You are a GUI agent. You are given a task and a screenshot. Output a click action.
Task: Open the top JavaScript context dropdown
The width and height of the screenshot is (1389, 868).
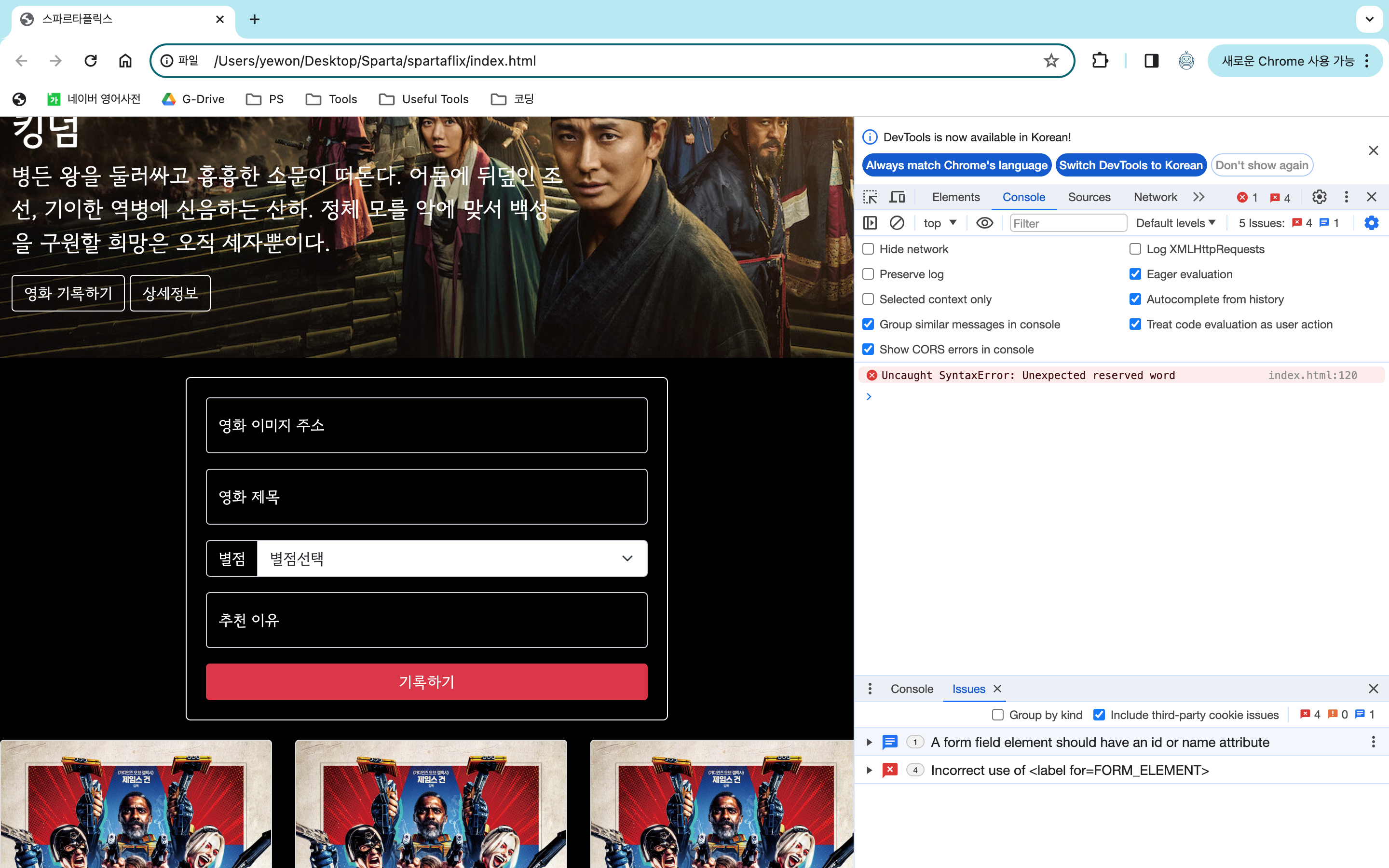[x=940, y=223]
